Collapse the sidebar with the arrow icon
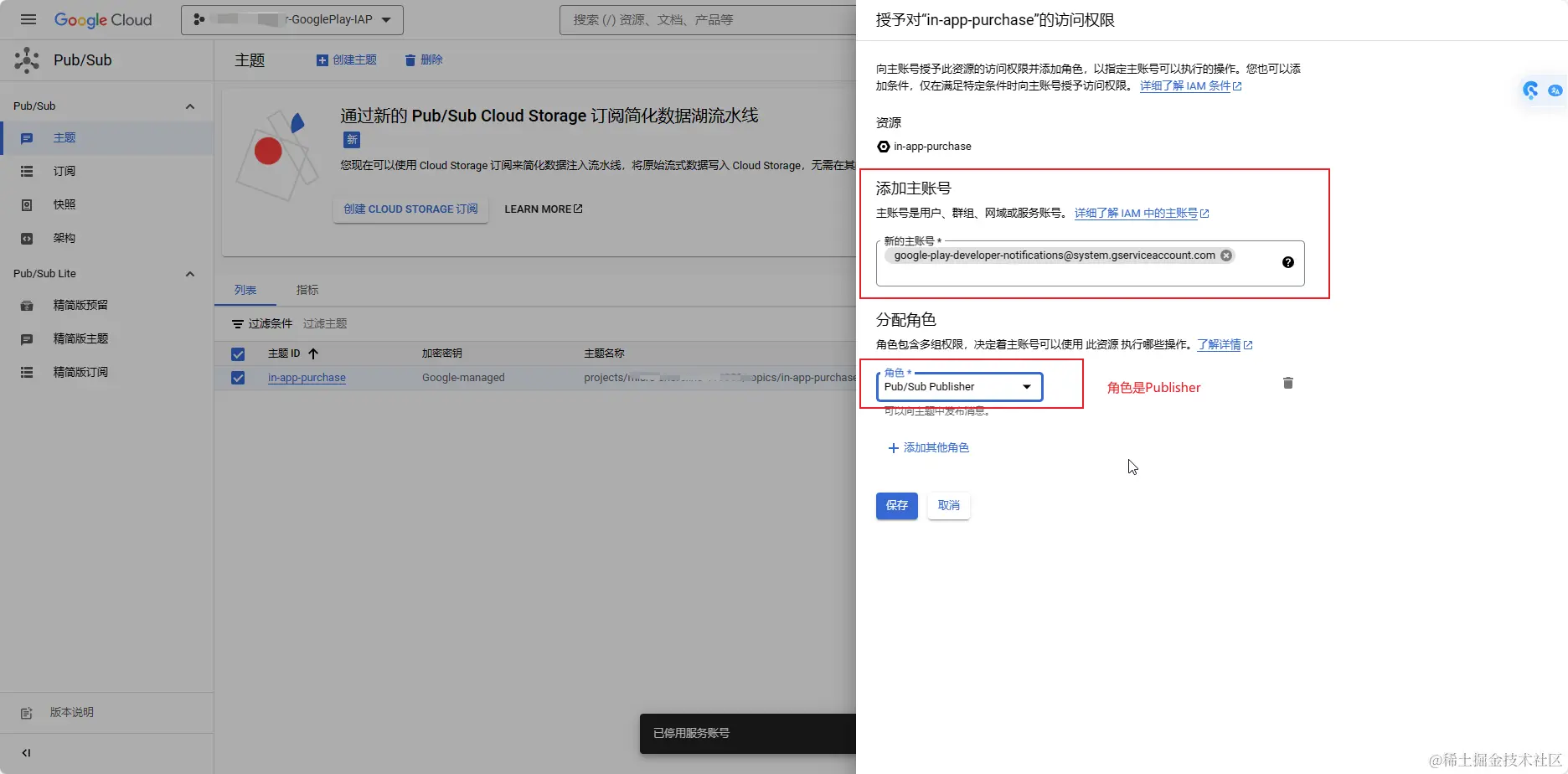 click(x=27, y=753)
